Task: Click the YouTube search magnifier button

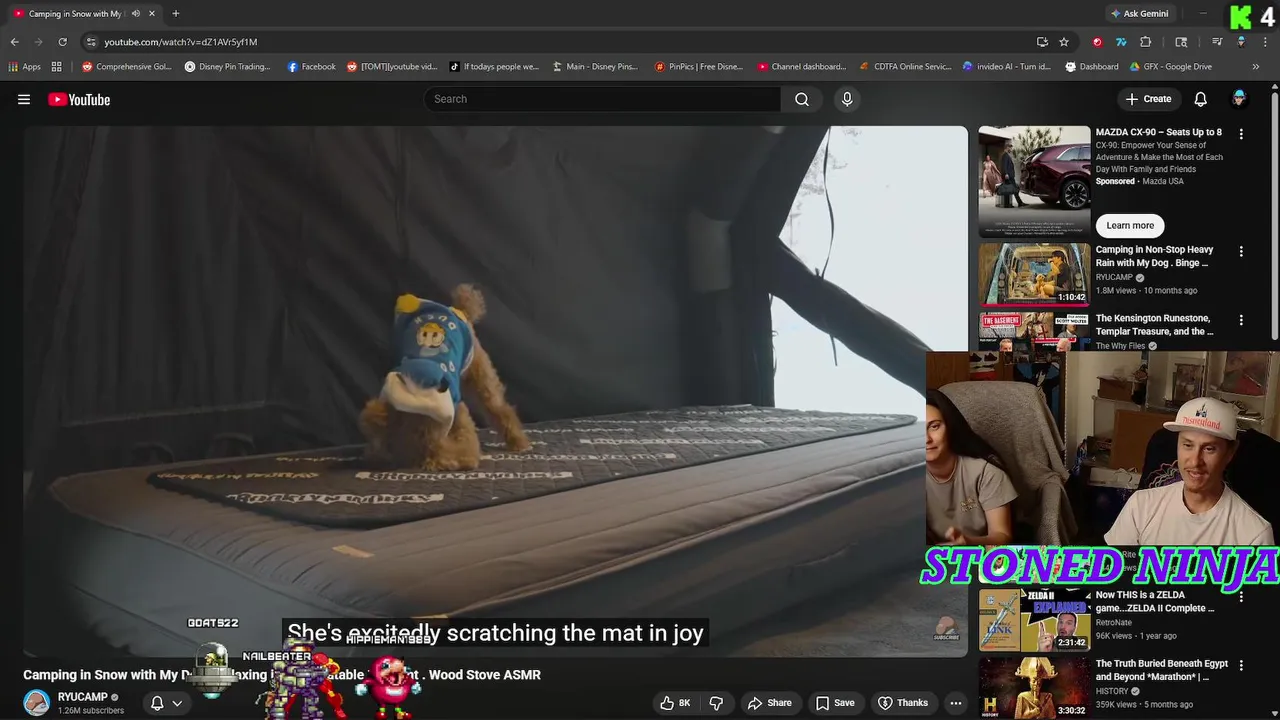Action: pyautogui.click(x=802, y=99)
